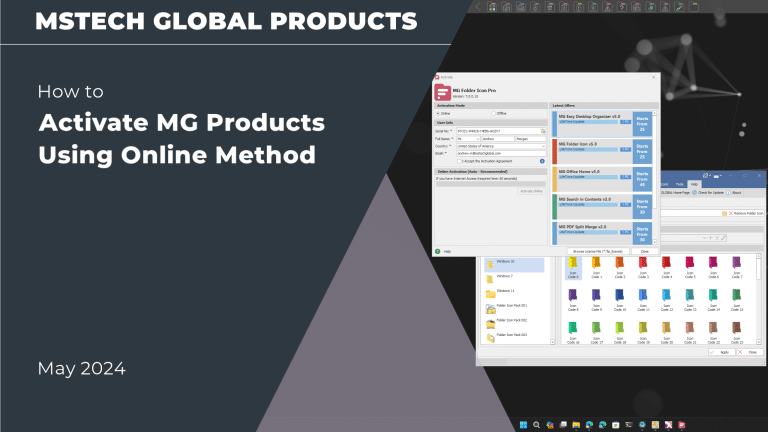Viewport: 768px width, 432px height.
Task: Pick the purple Icon Code 7 folder
Action: point(737,267)
